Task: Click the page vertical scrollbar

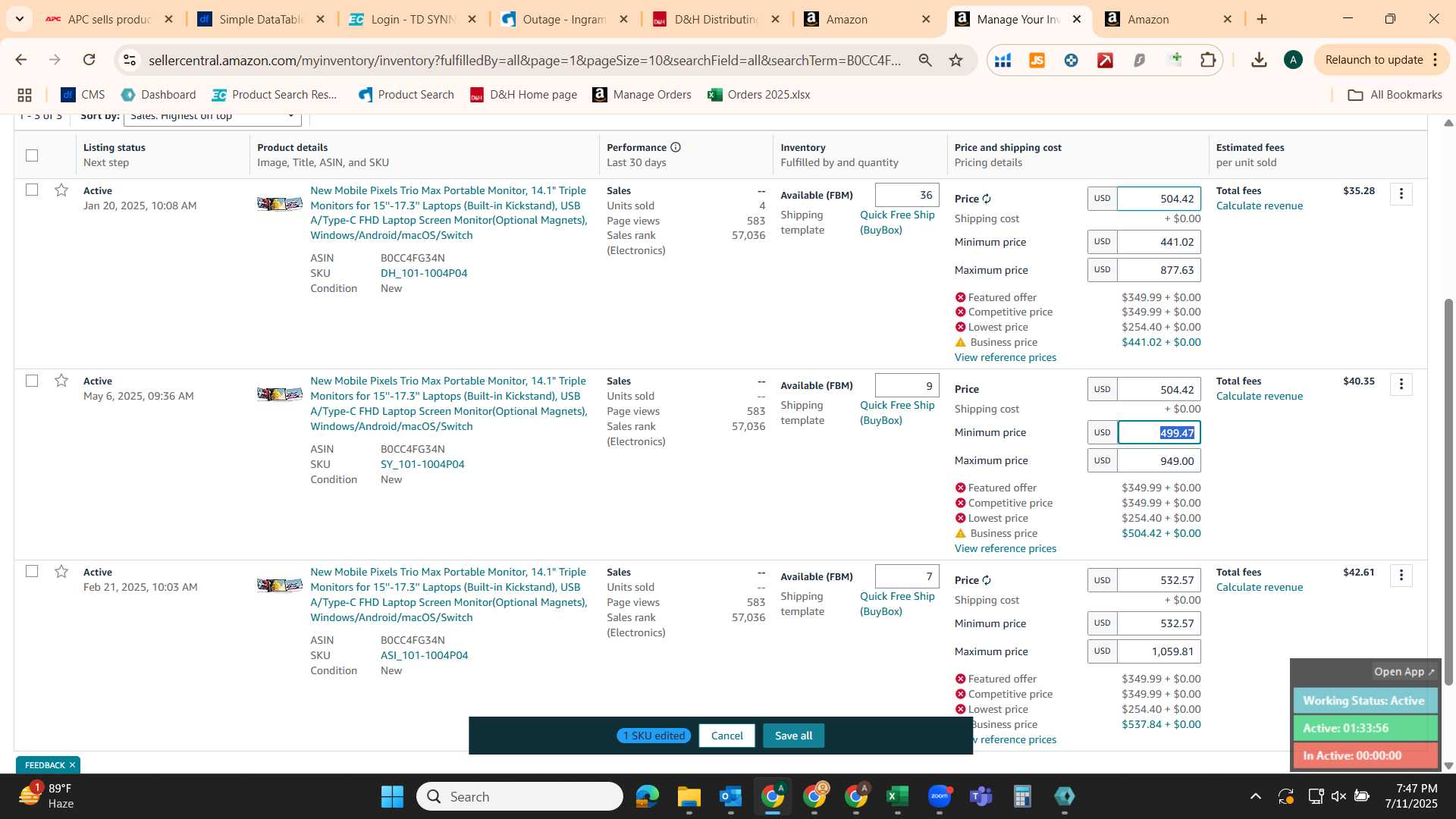Action: click(1448, 491)
